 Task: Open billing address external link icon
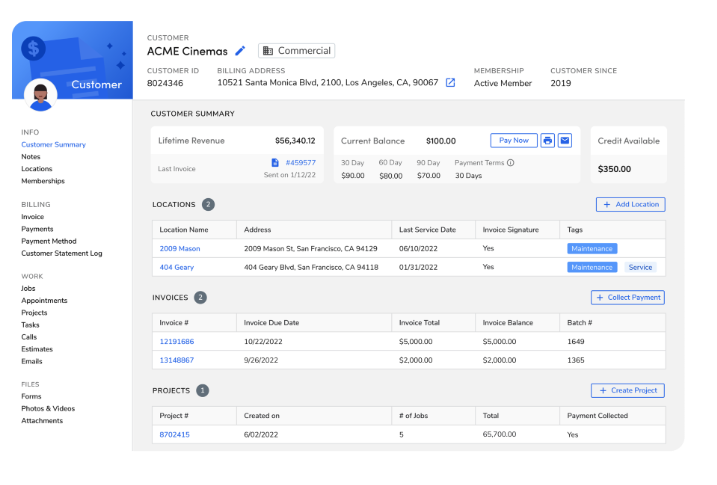[x=450, y=83]
